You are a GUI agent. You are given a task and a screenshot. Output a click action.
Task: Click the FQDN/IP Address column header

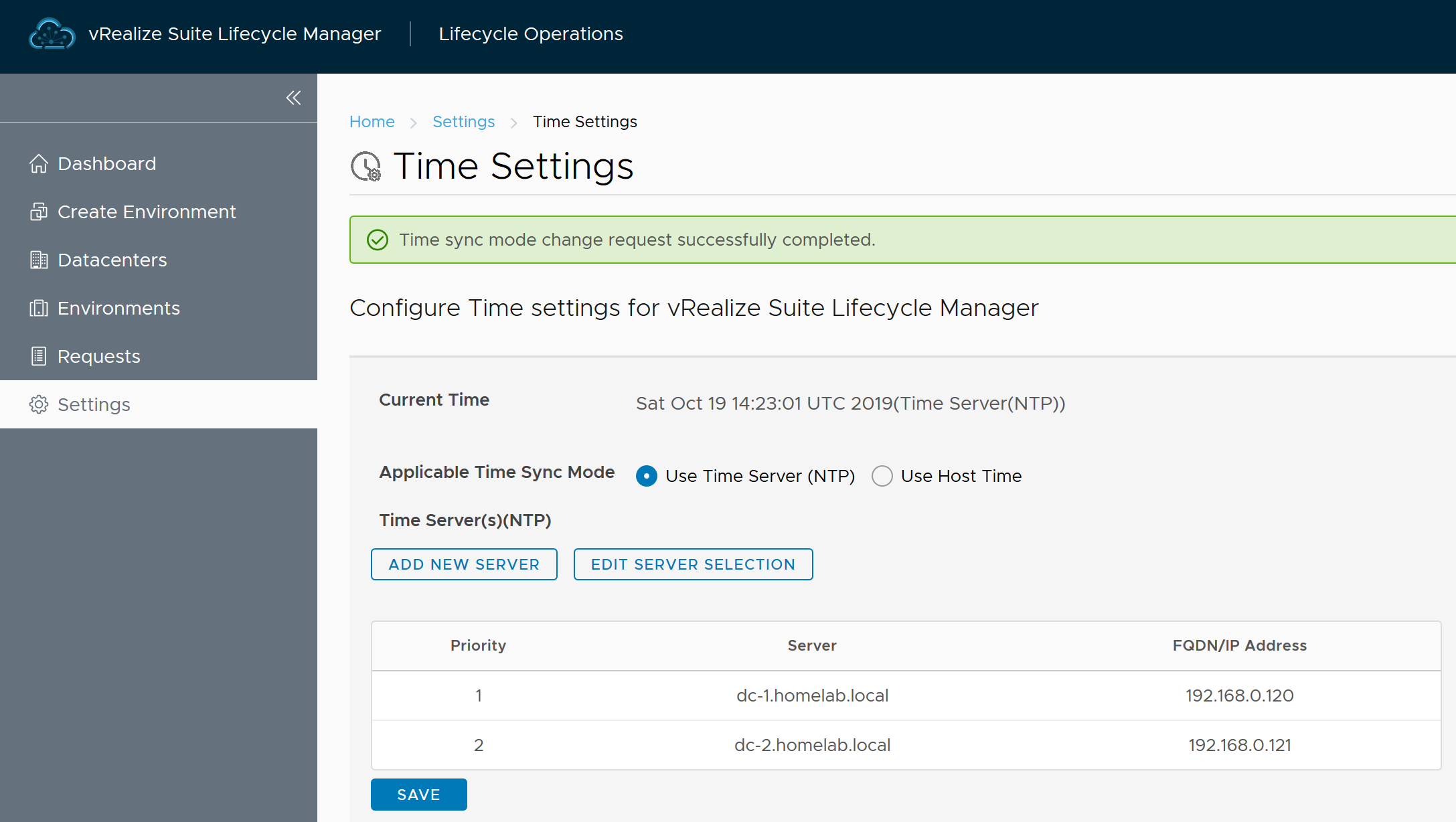1240,645
